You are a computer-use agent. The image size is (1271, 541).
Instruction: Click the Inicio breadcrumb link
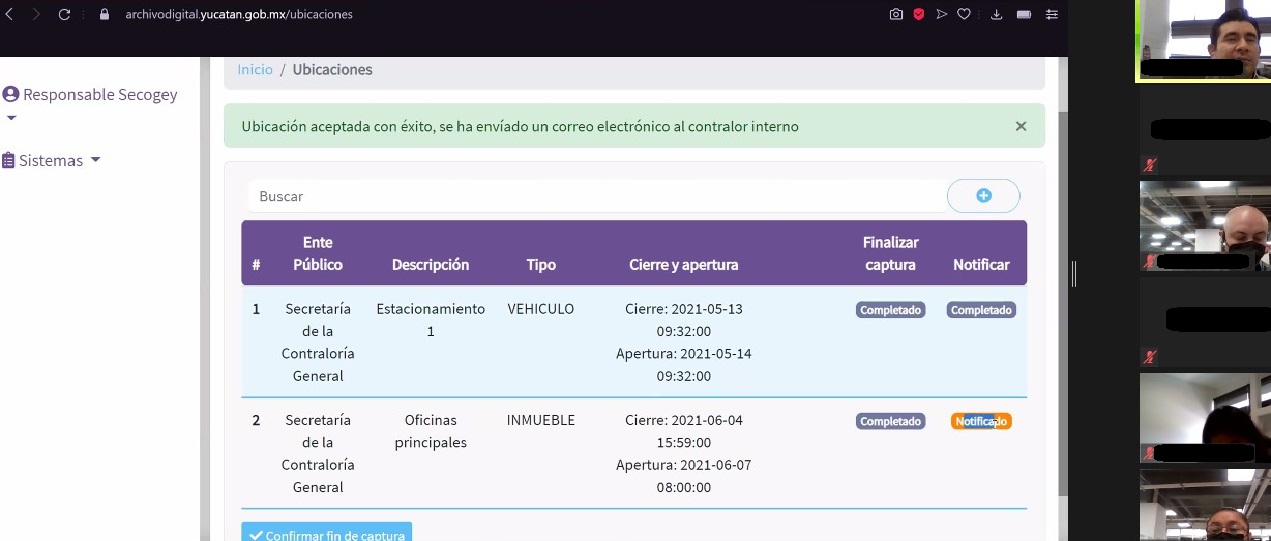255,70
